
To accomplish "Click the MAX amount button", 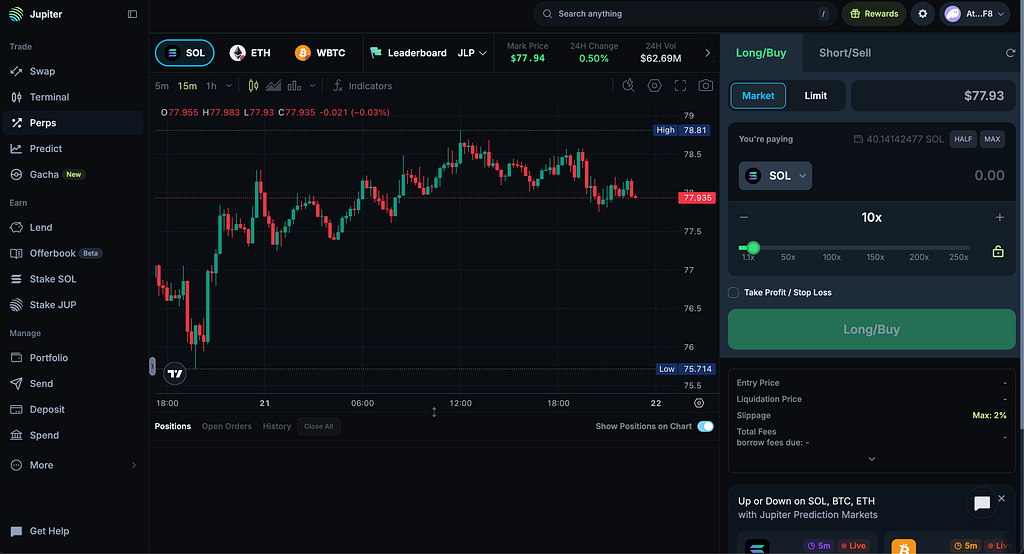I will coord(992,139).
